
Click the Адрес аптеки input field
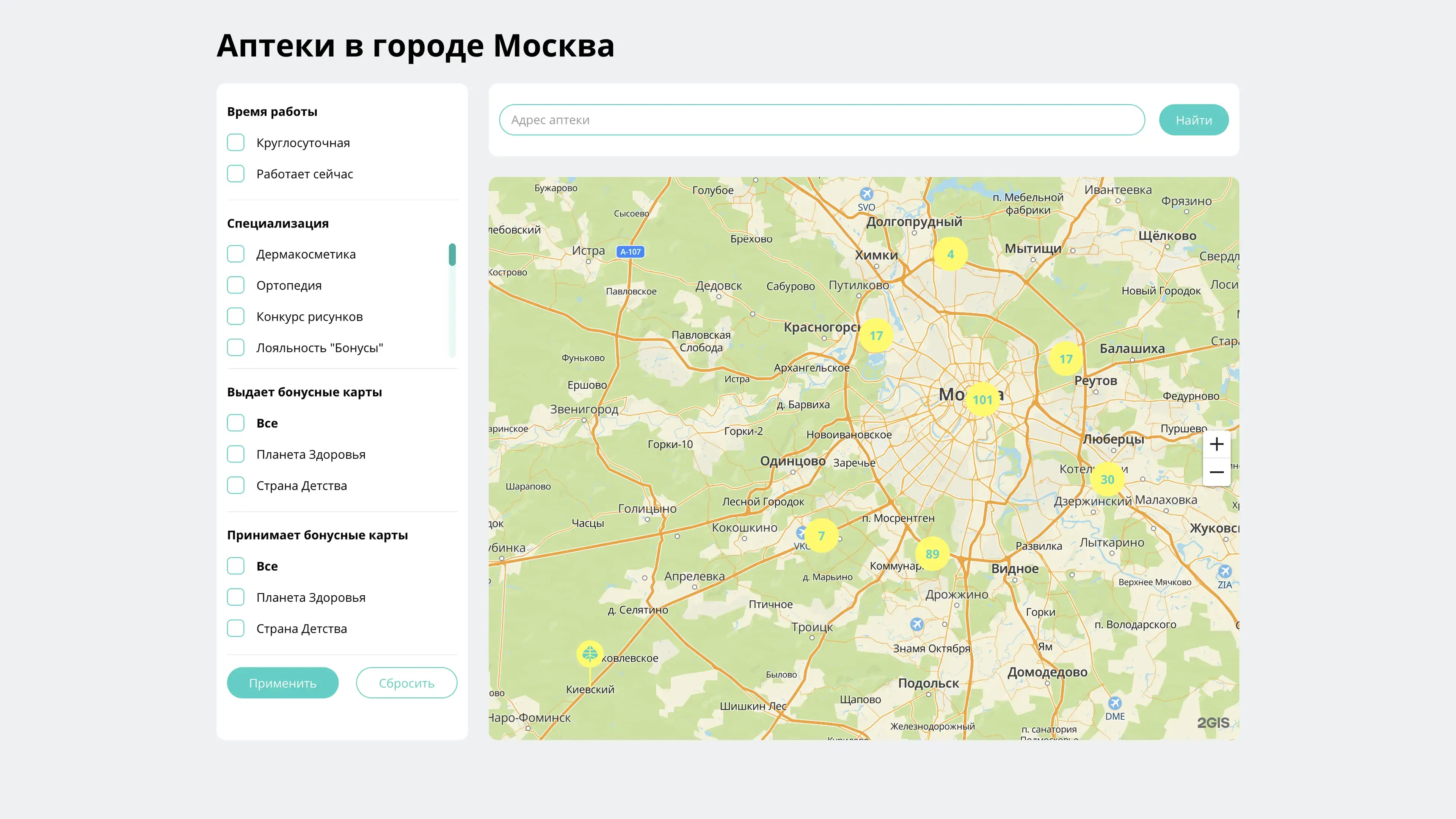pyautogui.click(x=821, y=120)
